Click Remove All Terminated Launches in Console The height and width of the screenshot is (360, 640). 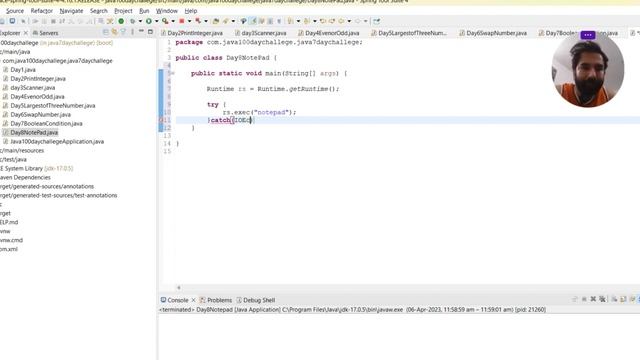tap(602, 299)
